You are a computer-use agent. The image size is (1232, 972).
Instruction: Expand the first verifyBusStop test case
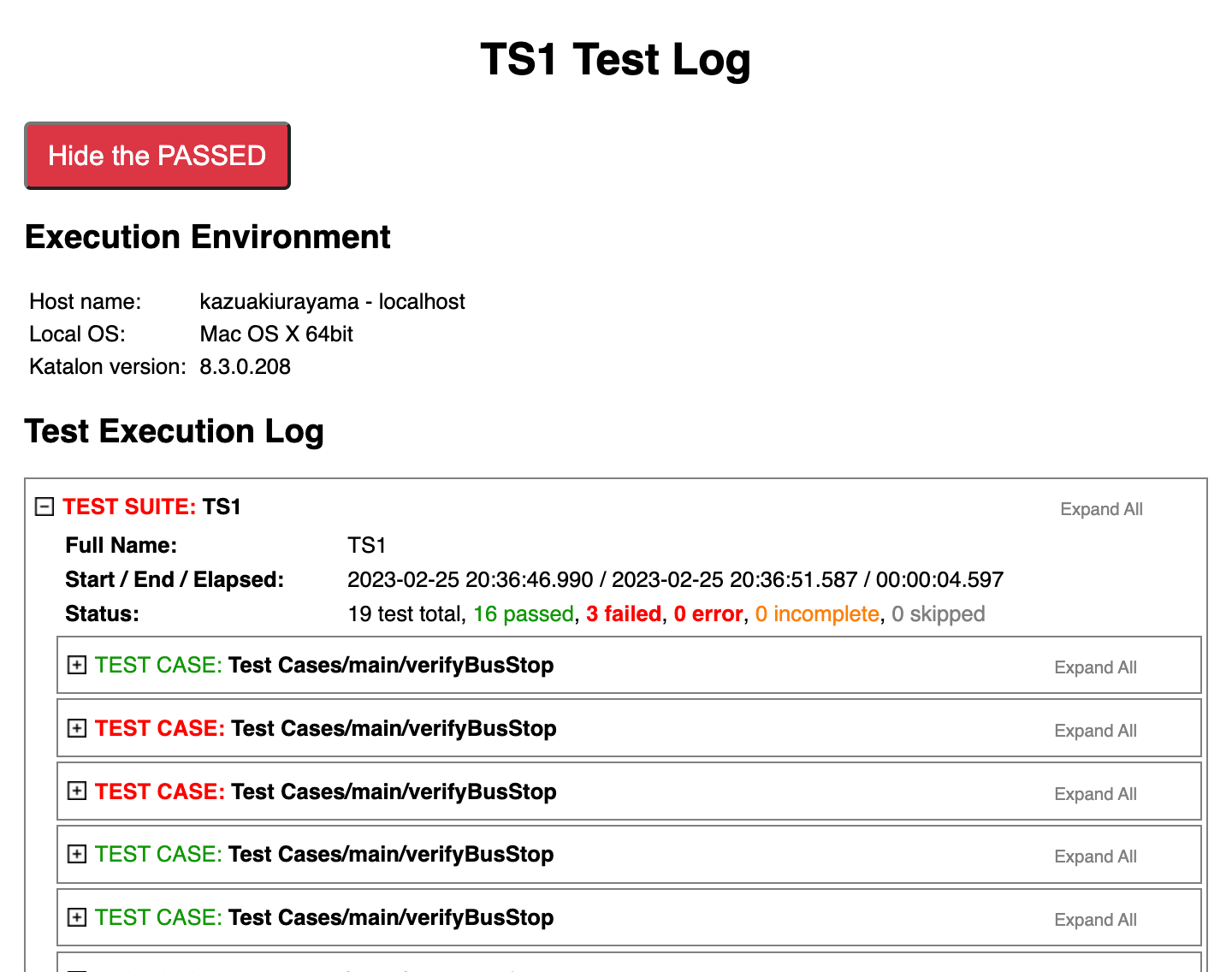[77, 665]
